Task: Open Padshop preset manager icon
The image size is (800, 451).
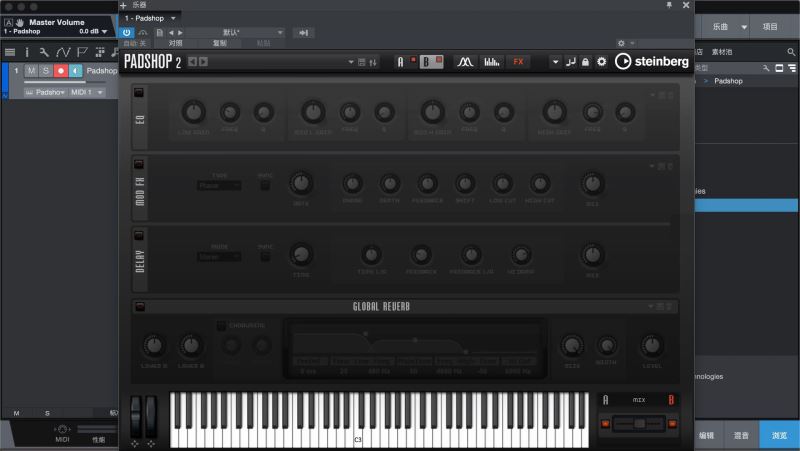Action: click(362, 62)
